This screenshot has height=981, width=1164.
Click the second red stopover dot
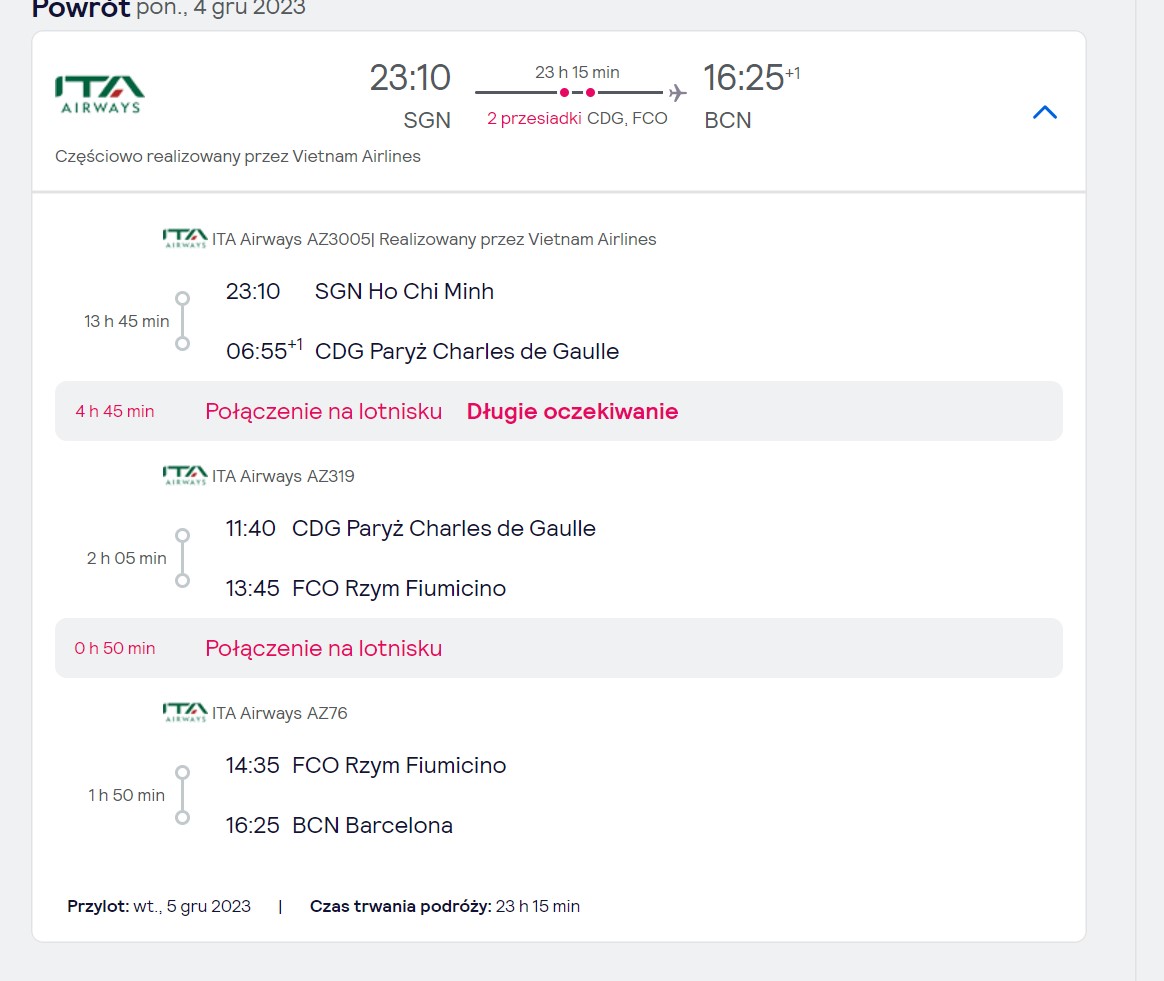coord(590,93)
